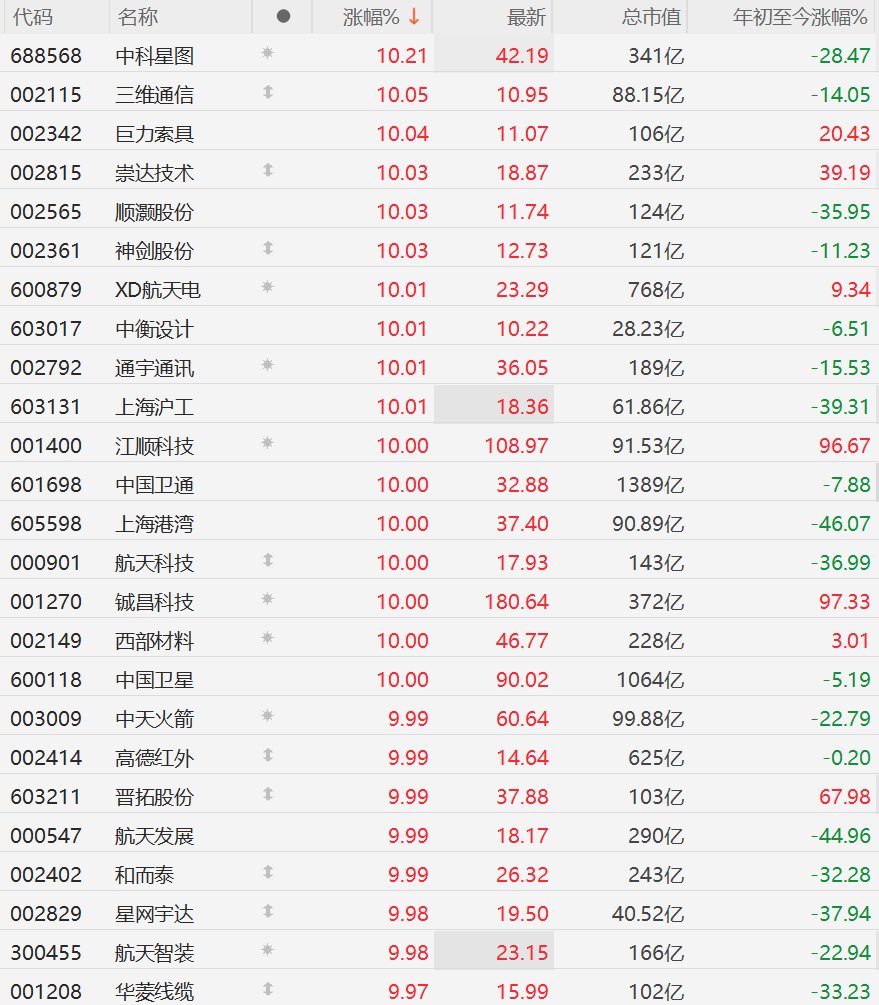Click the 涨幅% column header
The height and width of the screenshot is (1005, 879).
(371, 17)
